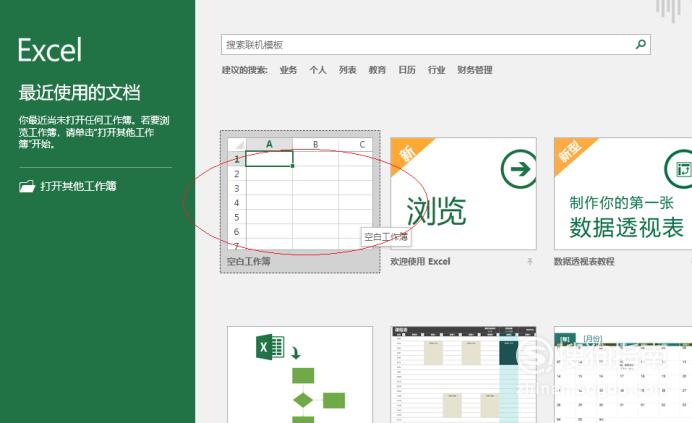Viewport: 692px width, 423px height.
Task: Select the 个人 suggested search
Action: tap(318, 70)
